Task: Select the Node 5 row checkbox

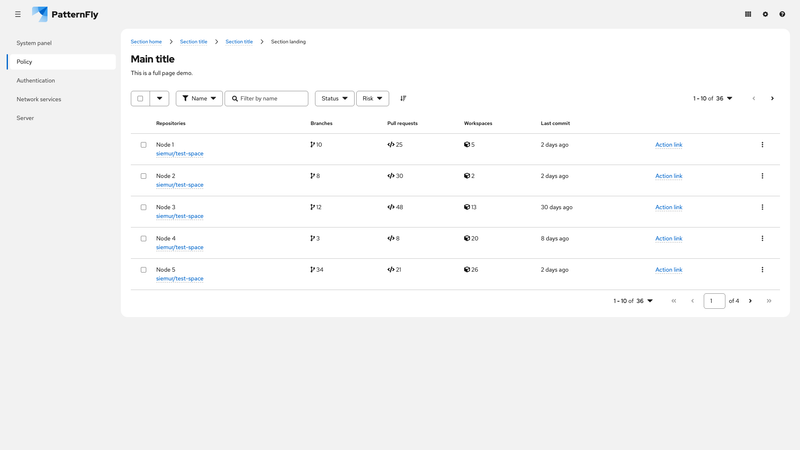Action: coord(143,270)
